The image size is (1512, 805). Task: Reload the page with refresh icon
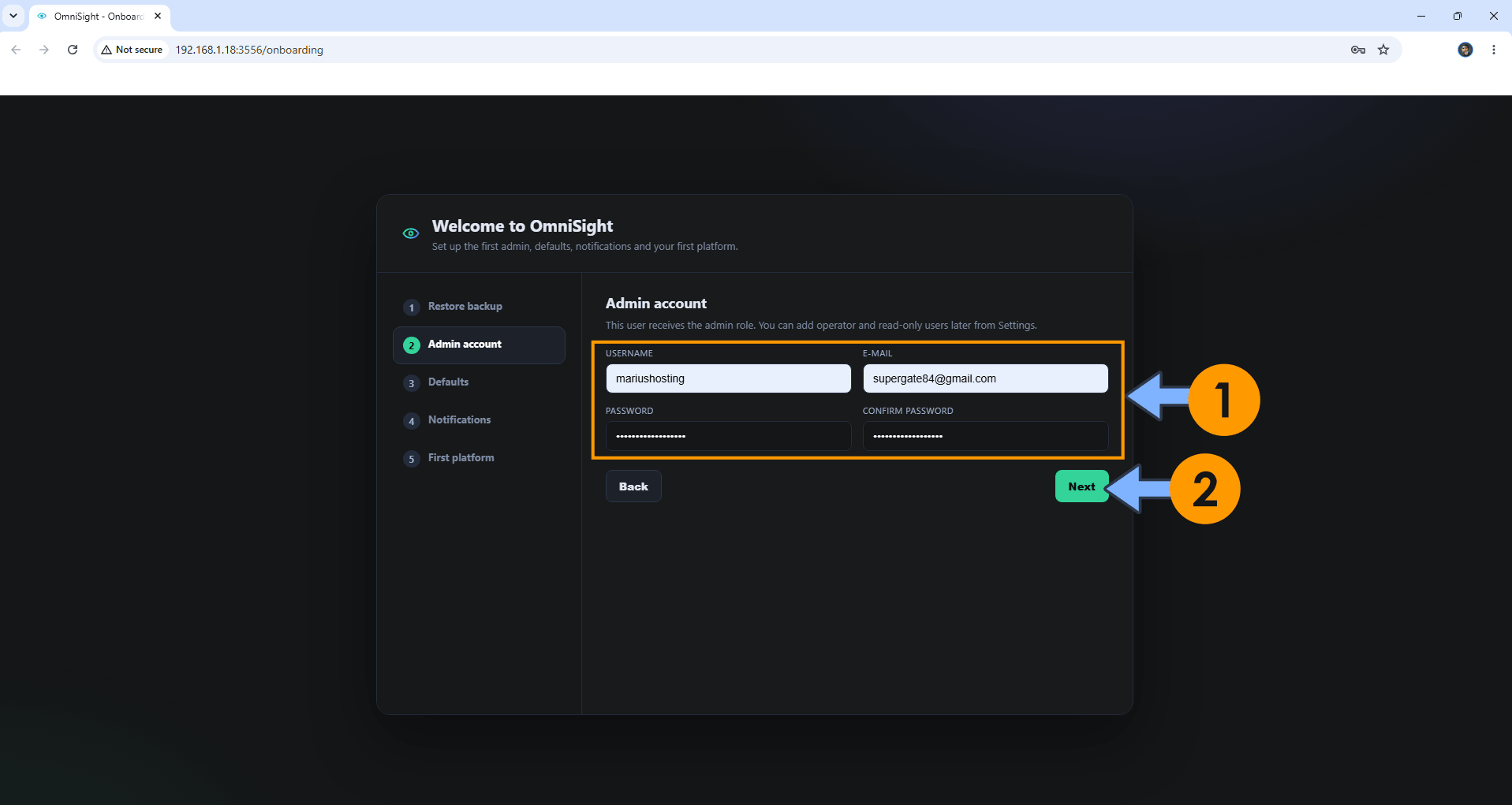click(x=73, y=50)
